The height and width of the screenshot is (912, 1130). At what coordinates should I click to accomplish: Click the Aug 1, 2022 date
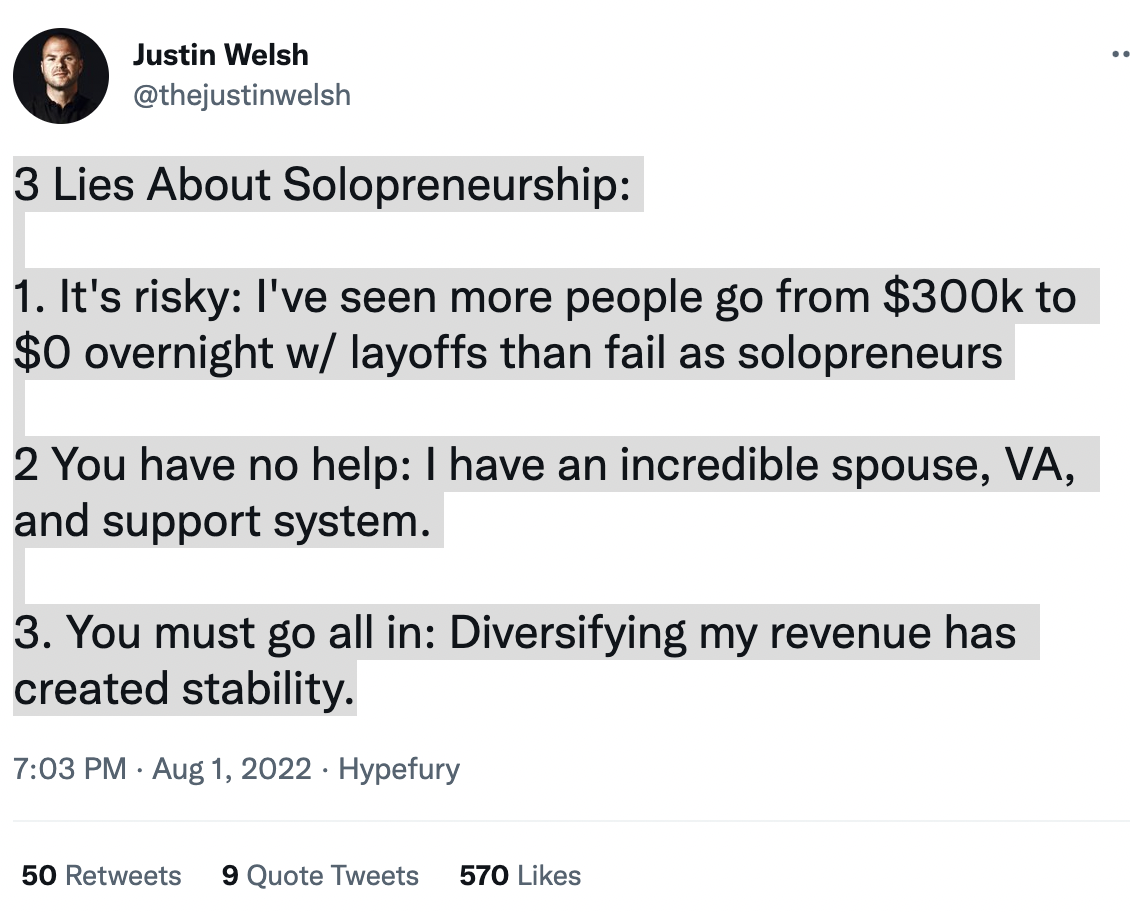[x=232, y=769]
